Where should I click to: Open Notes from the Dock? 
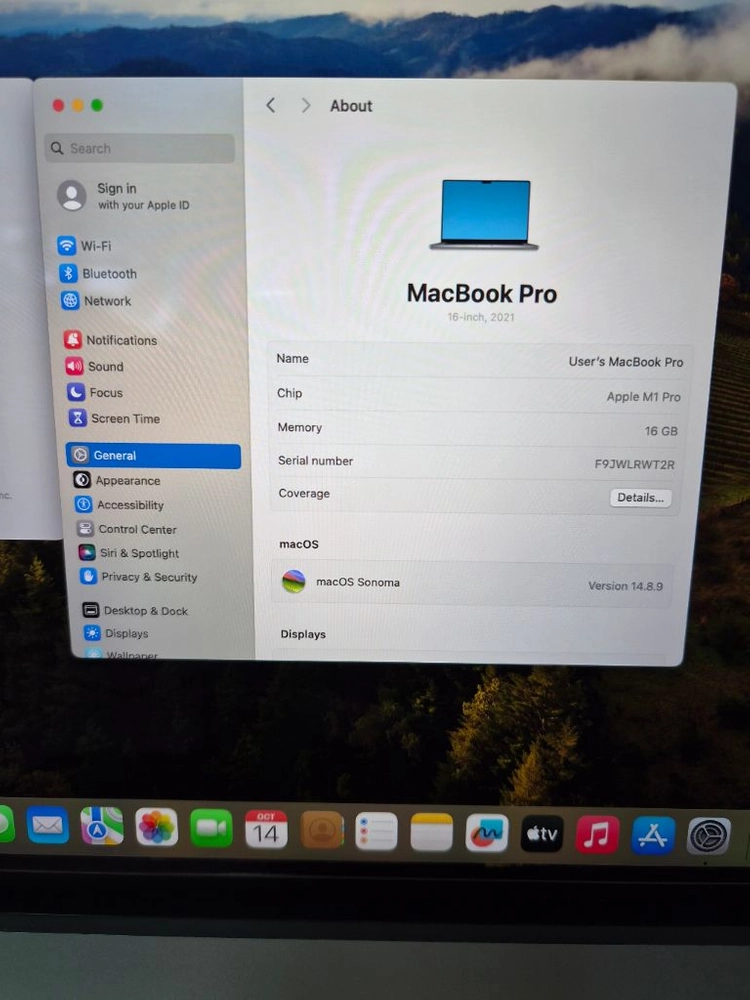(x=432, y=832)
